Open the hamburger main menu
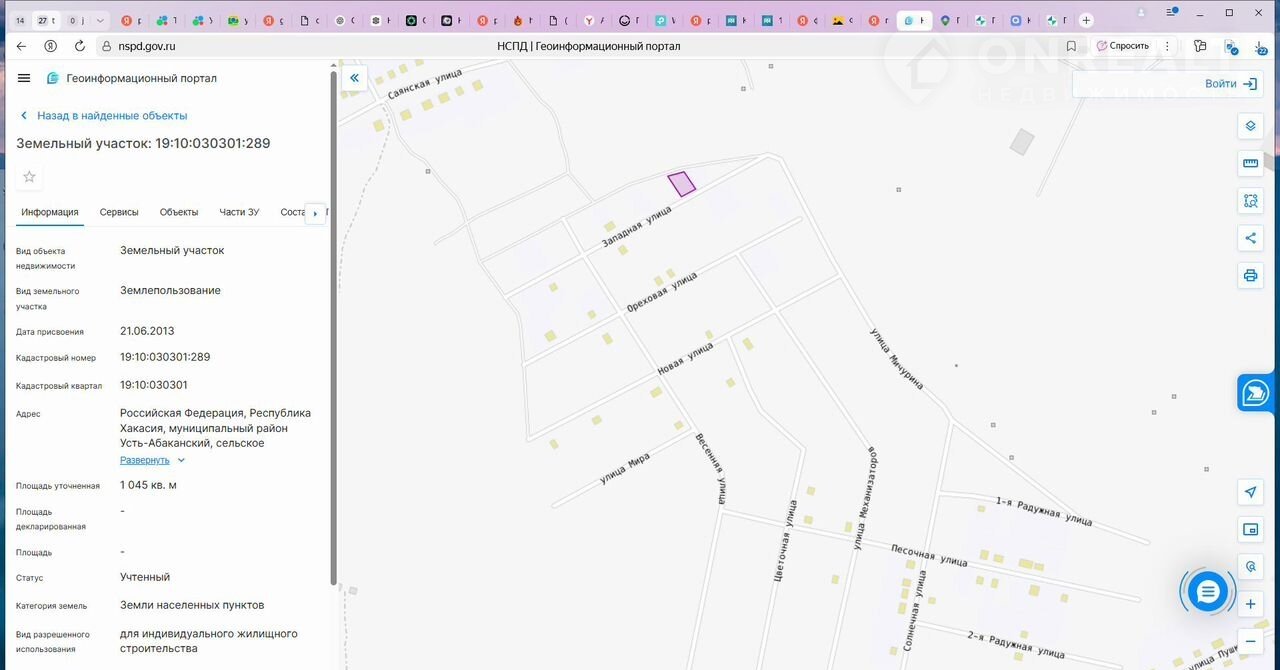This screenshot has height=670, width=1280. coord(24,78)
